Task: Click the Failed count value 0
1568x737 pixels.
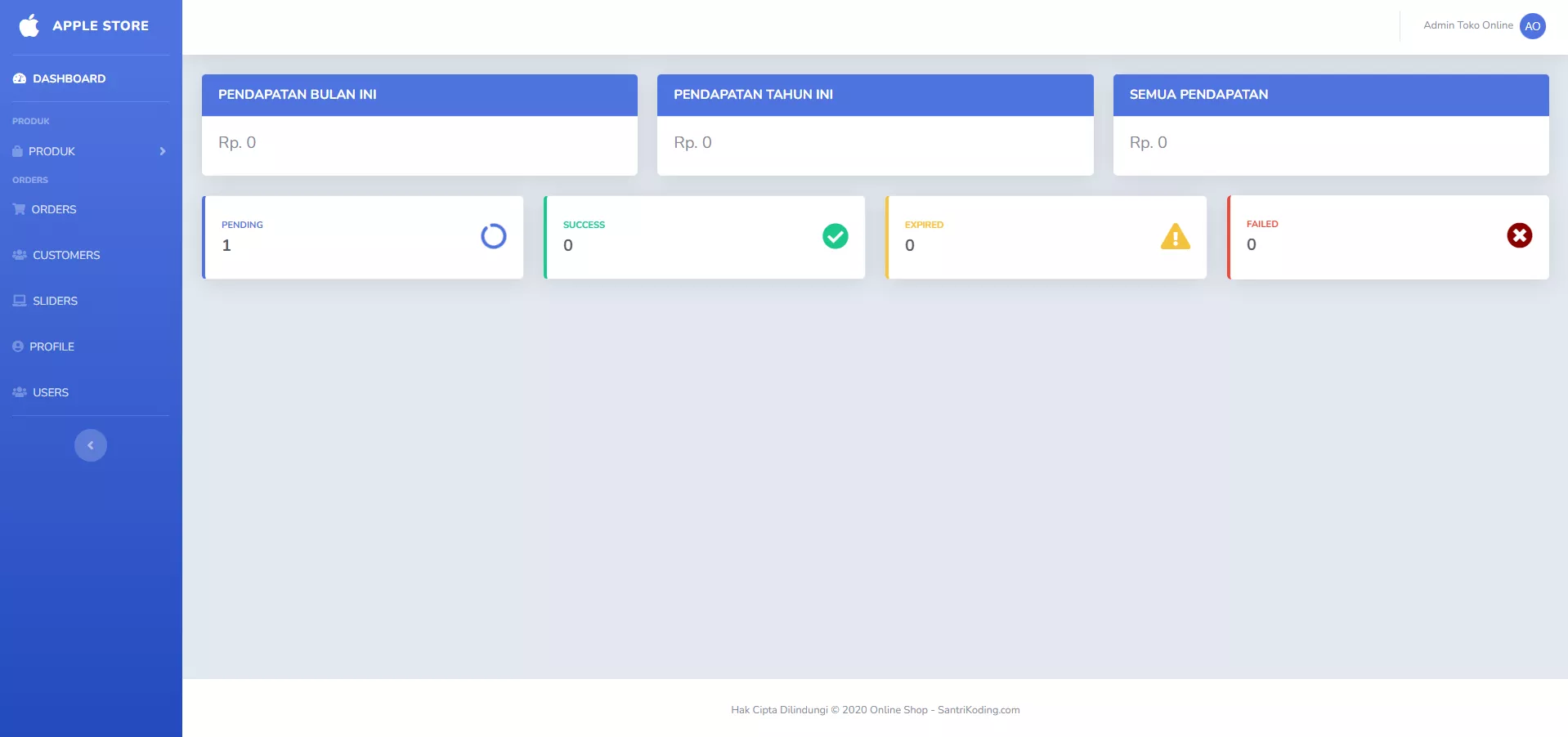Action: 1252,244
